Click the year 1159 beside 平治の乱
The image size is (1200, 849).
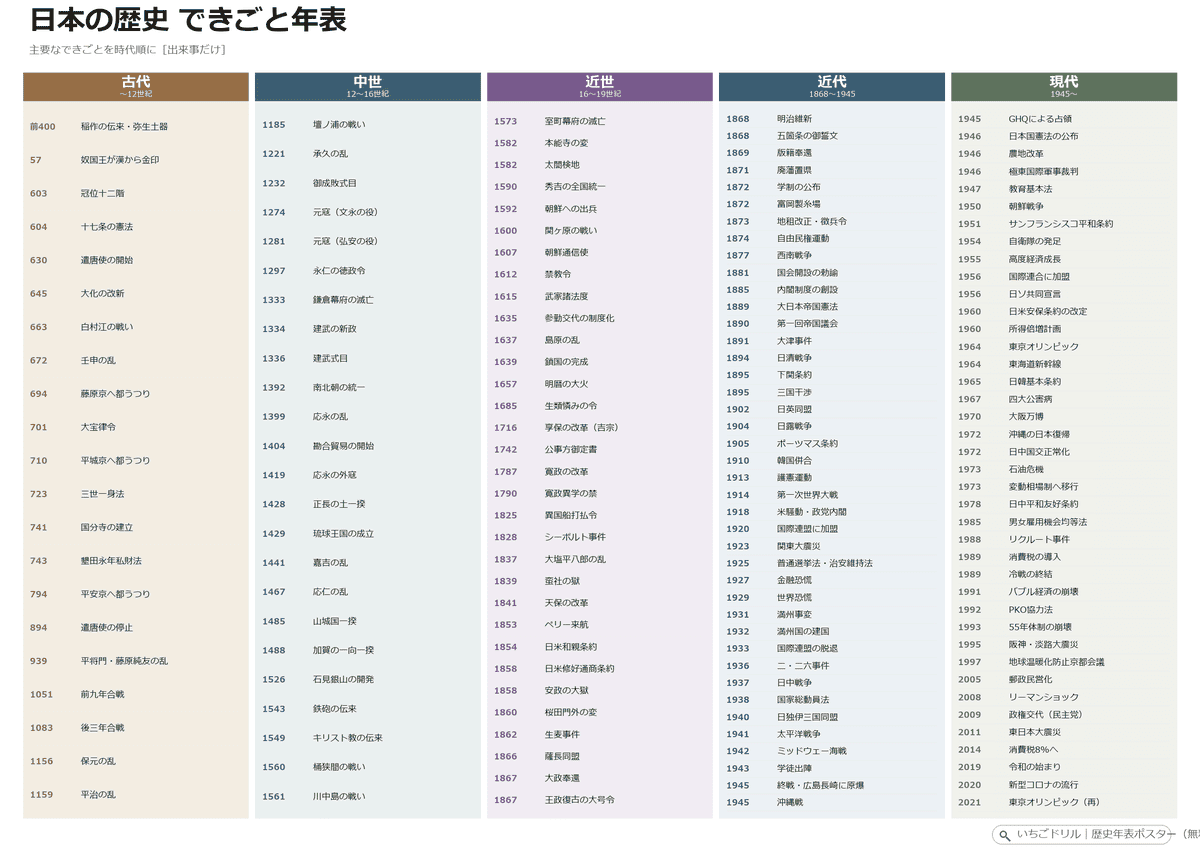click(41, 795)
